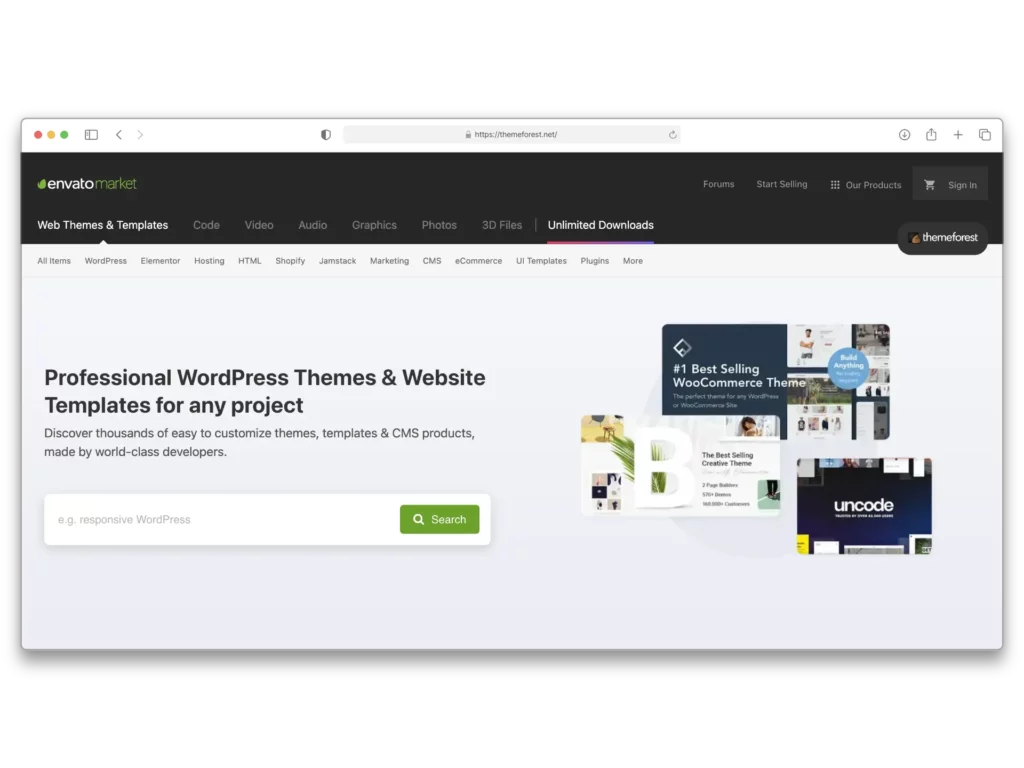The height and width of the screenshot is (768, 1024).
Task: Click the Safari share icon
Action: coord(931,135)
